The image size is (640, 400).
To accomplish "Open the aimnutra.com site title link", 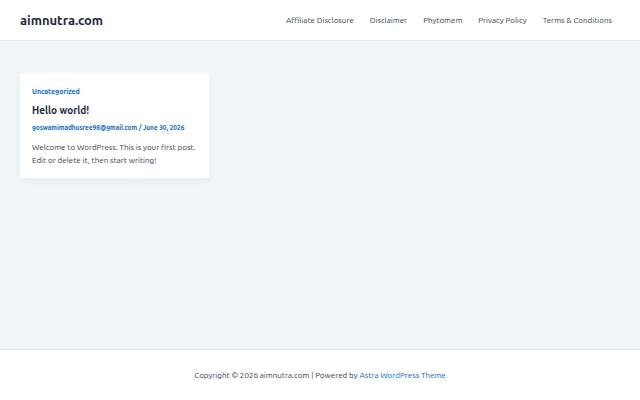I will coord(61,20).
